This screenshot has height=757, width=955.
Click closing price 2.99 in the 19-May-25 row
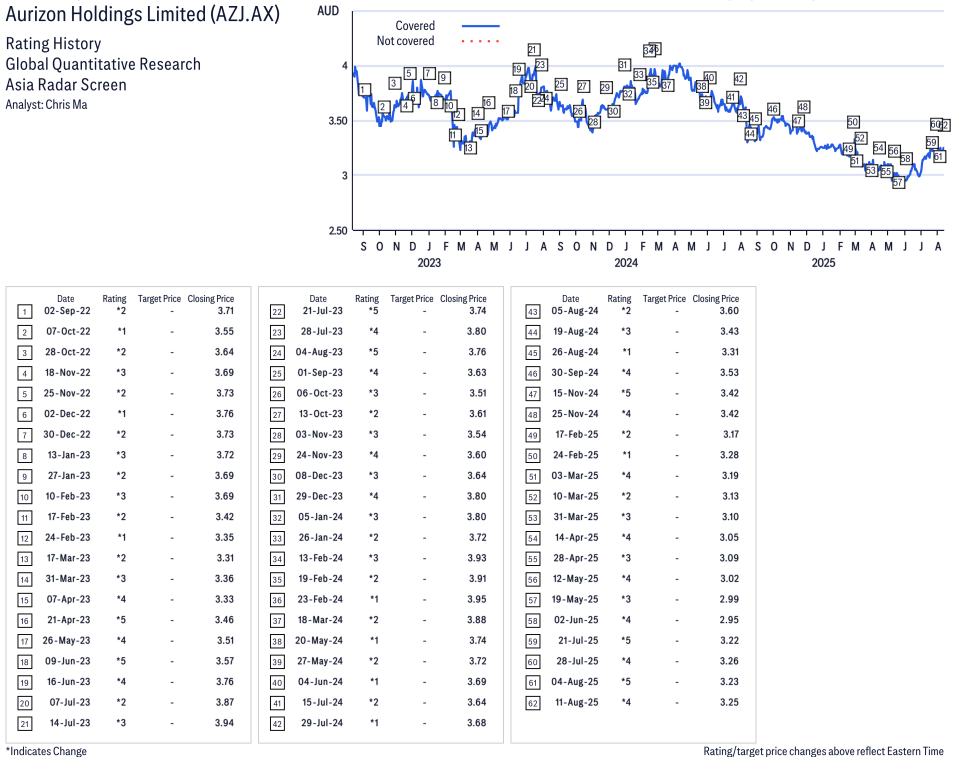click(x=729, y=599)
